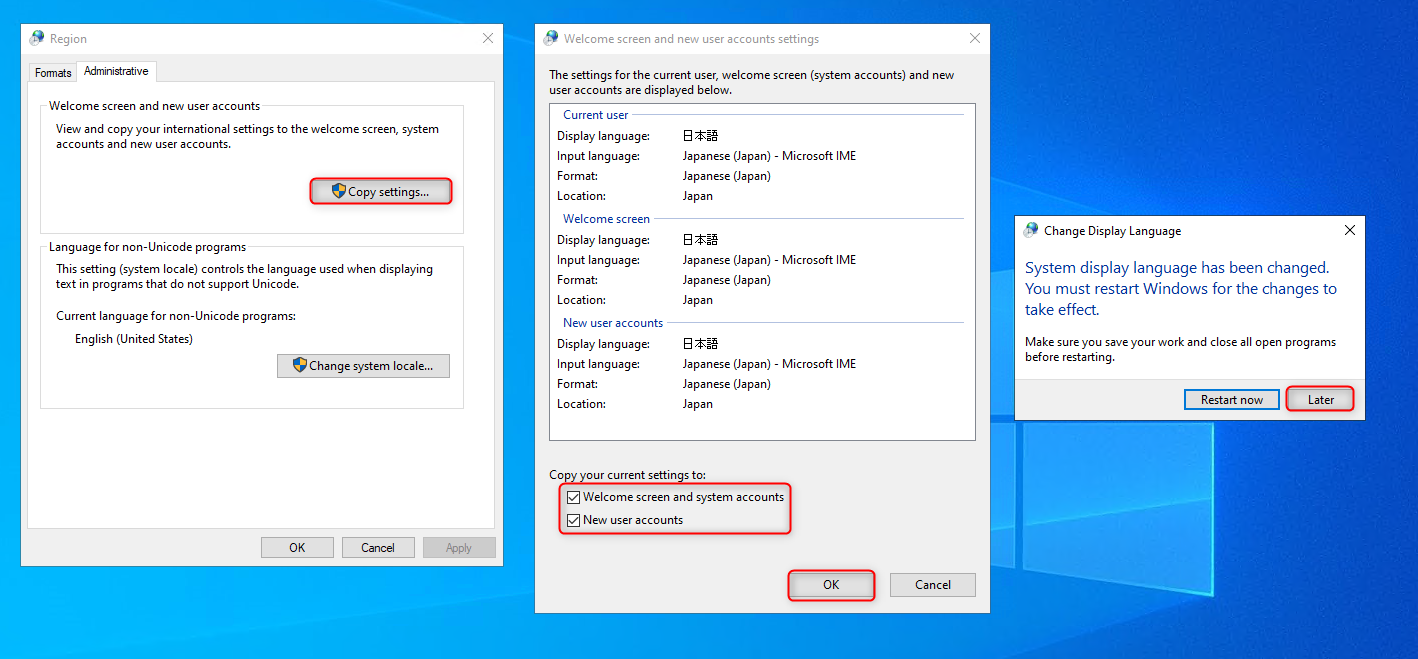
Task: Select the Administrative tab
Action: pyautogui.click(x=116, y=72)
